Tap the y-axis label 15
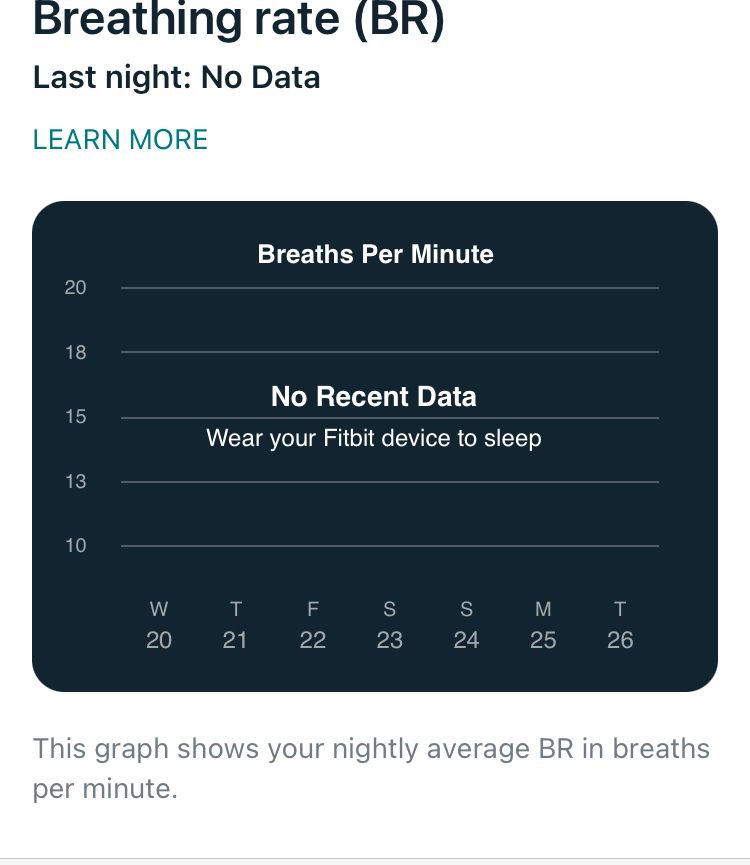This screenshot has height=865, width=750. tap(76, 417)
